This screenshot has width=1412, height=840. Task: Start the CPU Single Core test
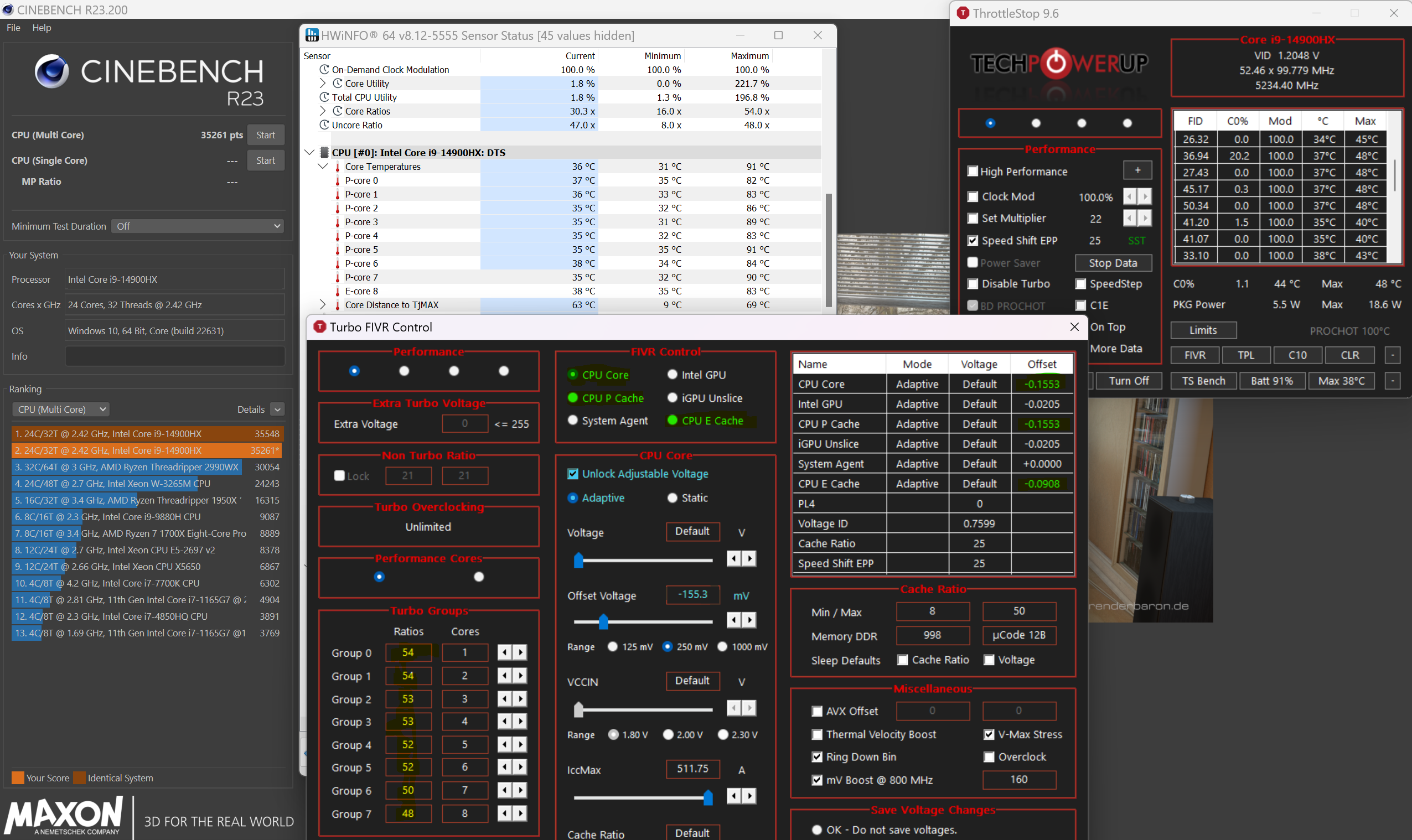click(x=266, y=160)
